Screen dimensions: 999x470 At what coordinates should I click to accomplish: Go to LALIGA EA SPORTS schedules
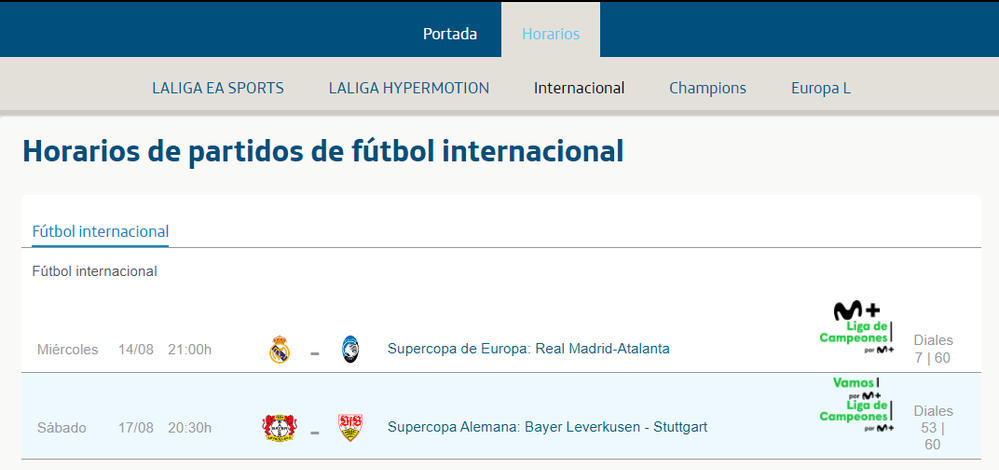[x=218, y=88]
